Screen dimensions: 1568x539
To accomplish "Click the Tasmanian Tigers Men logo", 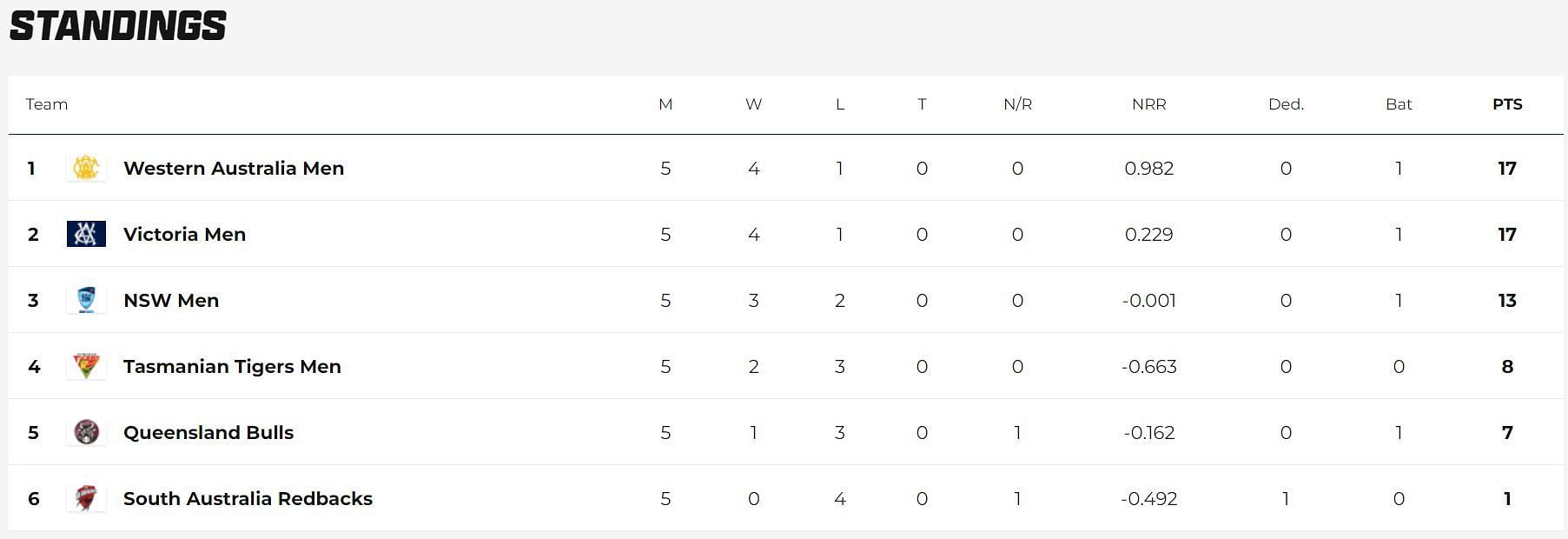I will (x=86, y=366).
